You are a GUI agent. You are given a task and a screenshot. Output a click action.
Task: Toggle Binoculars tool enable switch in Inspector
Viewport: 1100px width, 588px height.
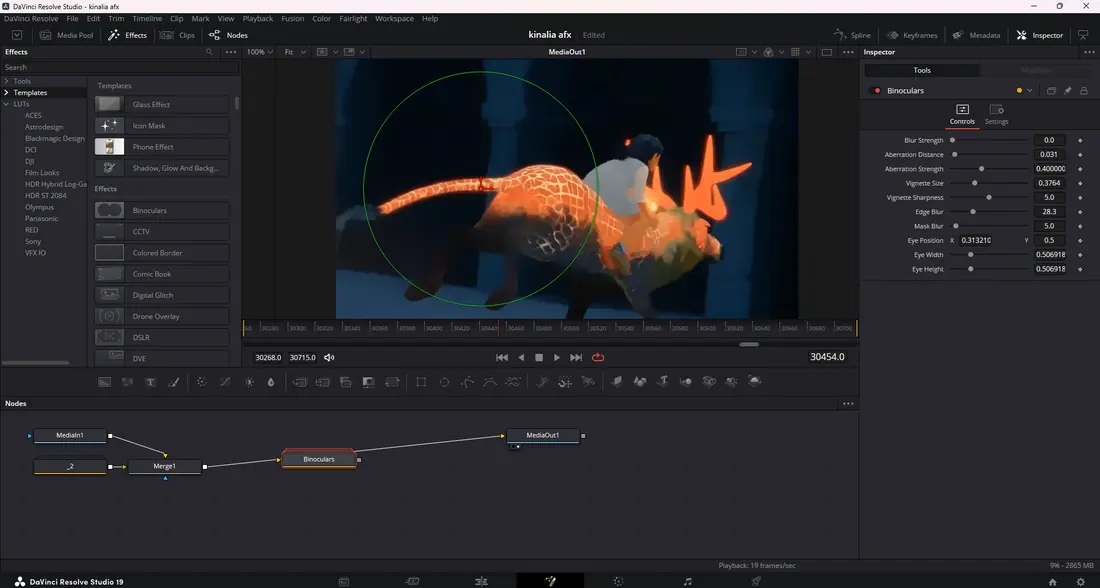point(877,91)
